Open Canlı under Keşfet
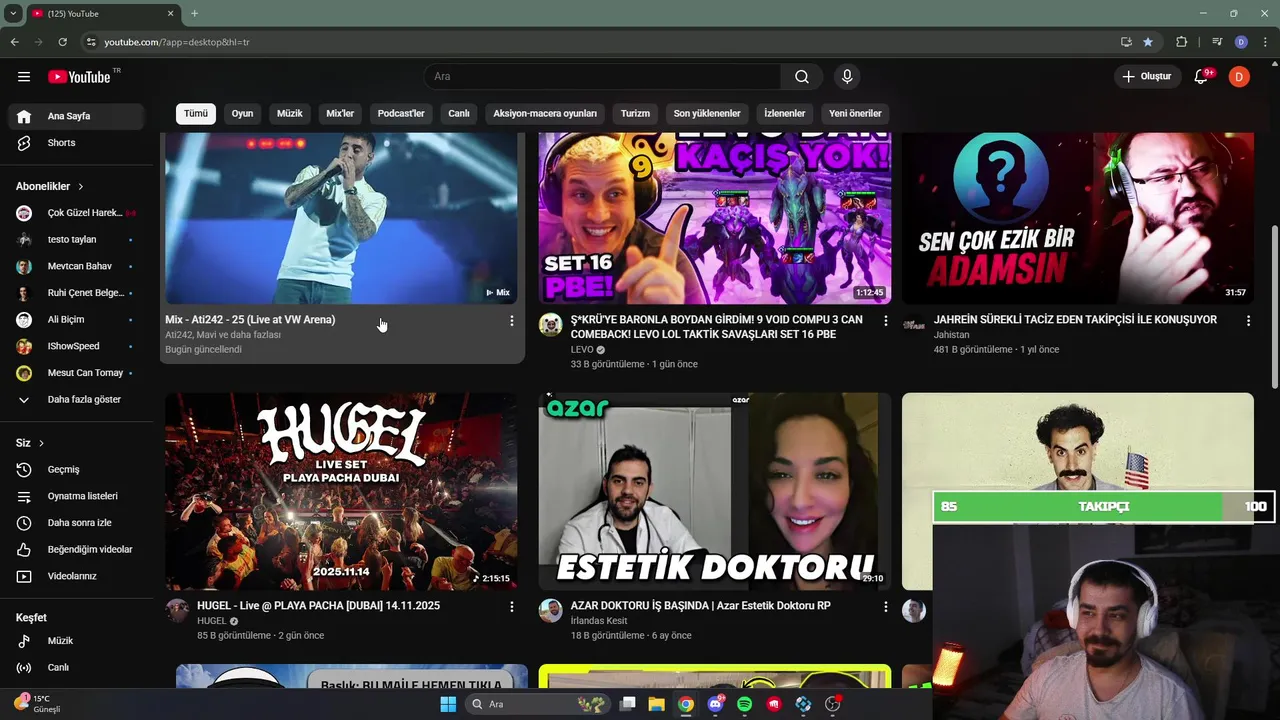 (x=76, y=668)
